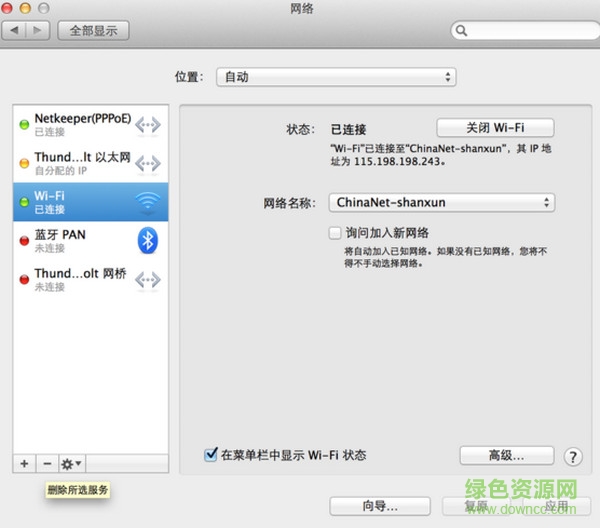Add a new service with plus button

click(24, 464)
